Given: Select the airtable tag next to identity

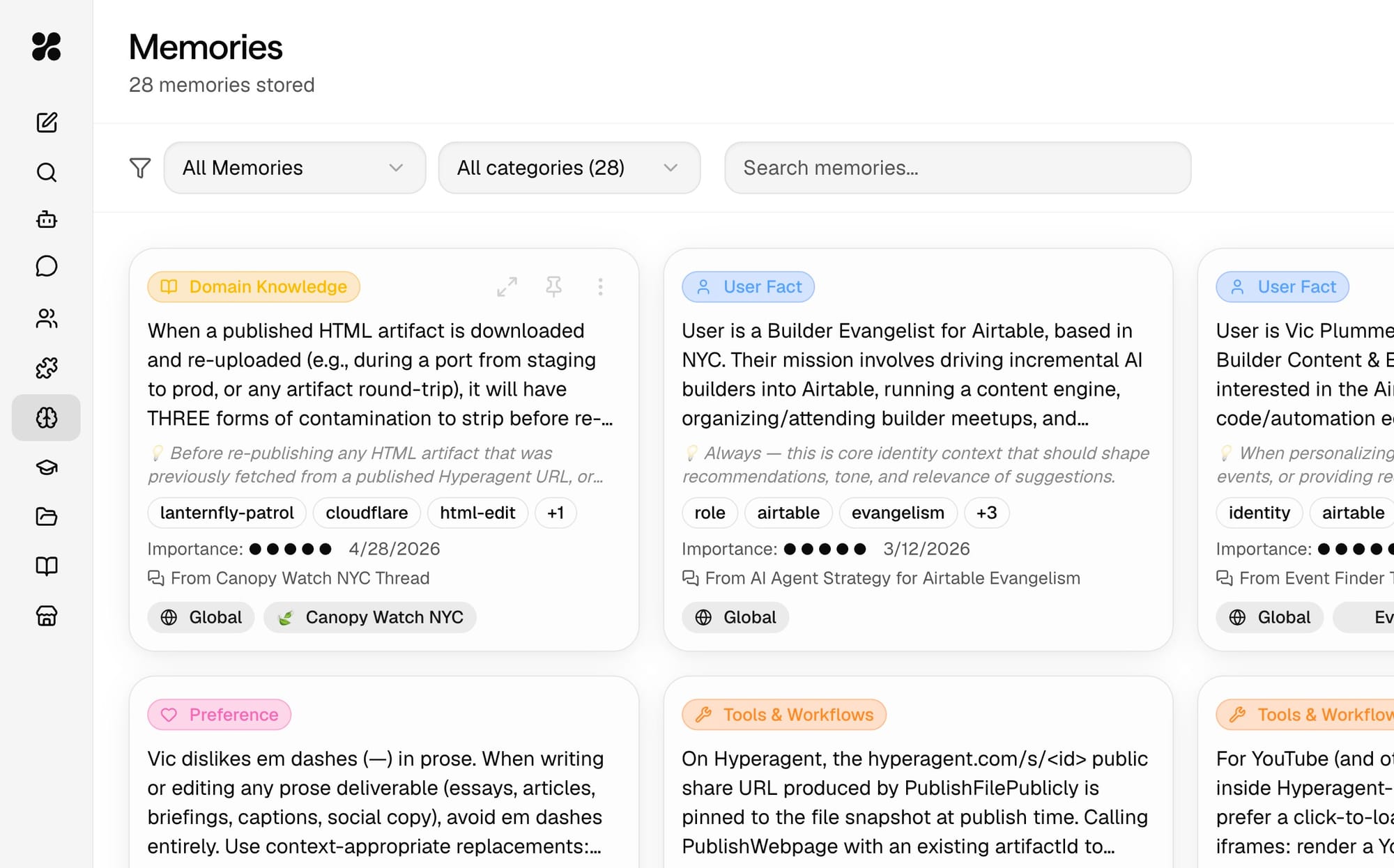Looking at the screenshot, I should click(x=1352, y=513).
